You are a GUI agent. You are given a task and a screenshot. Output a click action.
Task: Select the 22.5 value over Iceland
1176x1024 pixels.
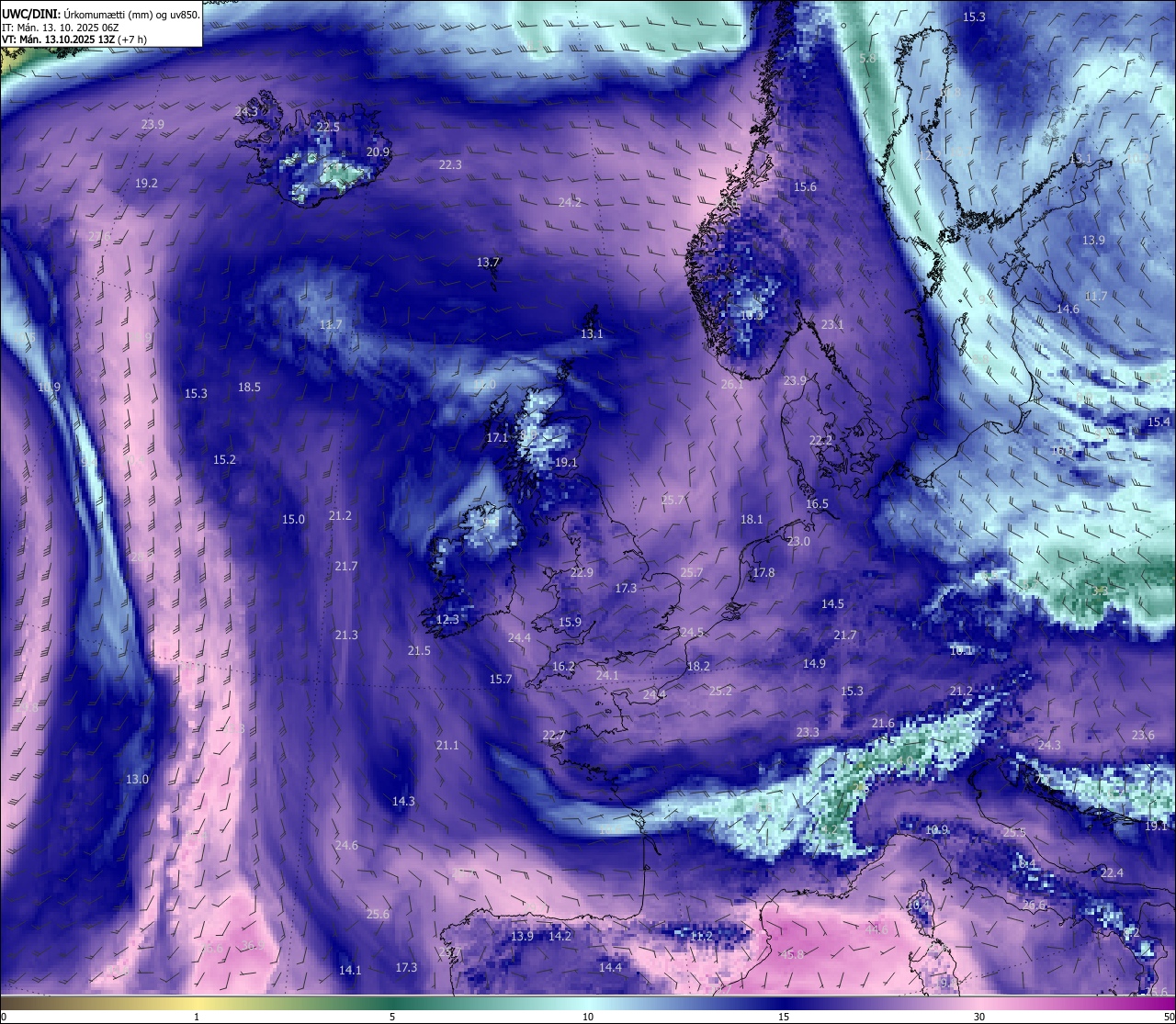(328, 127)
